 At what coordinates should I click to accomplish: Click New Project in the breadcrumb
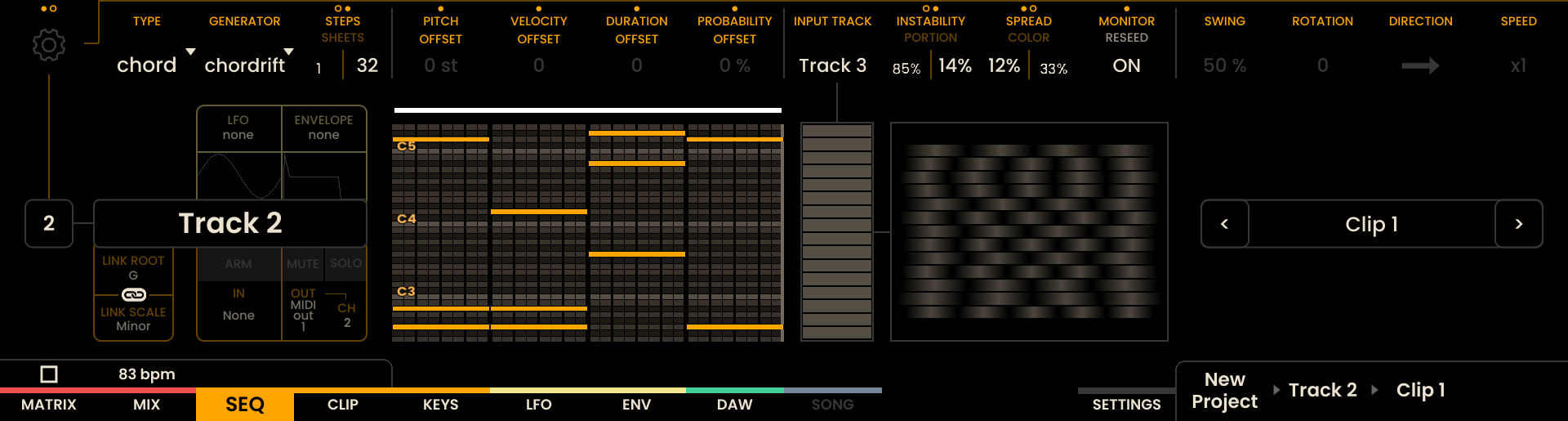pyautogui.click(x=1224, y=390)
